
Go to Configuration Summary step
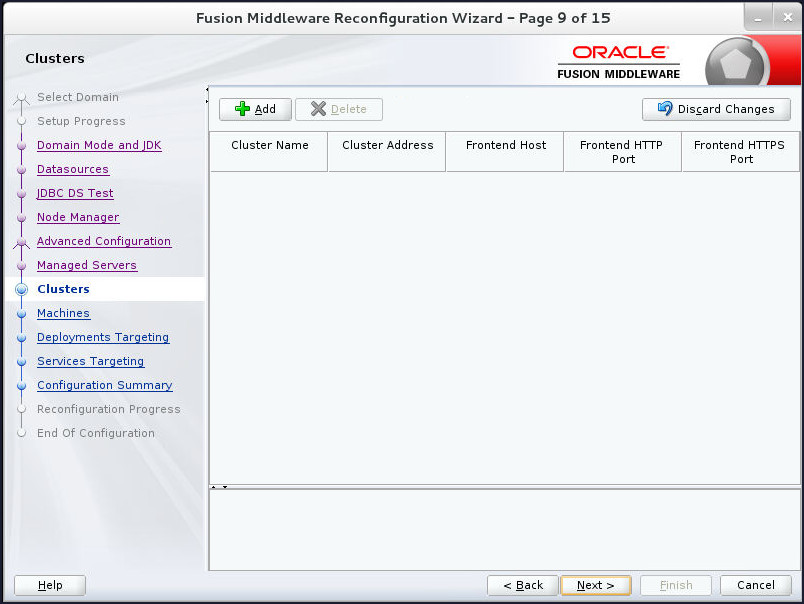(x=105, y=385)
